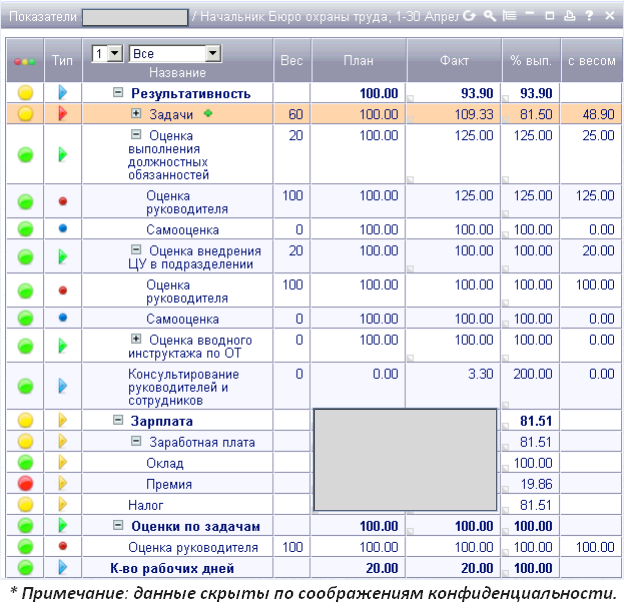
Task: Click the red status ball in the Премия row
Action: tap(25, 483)
